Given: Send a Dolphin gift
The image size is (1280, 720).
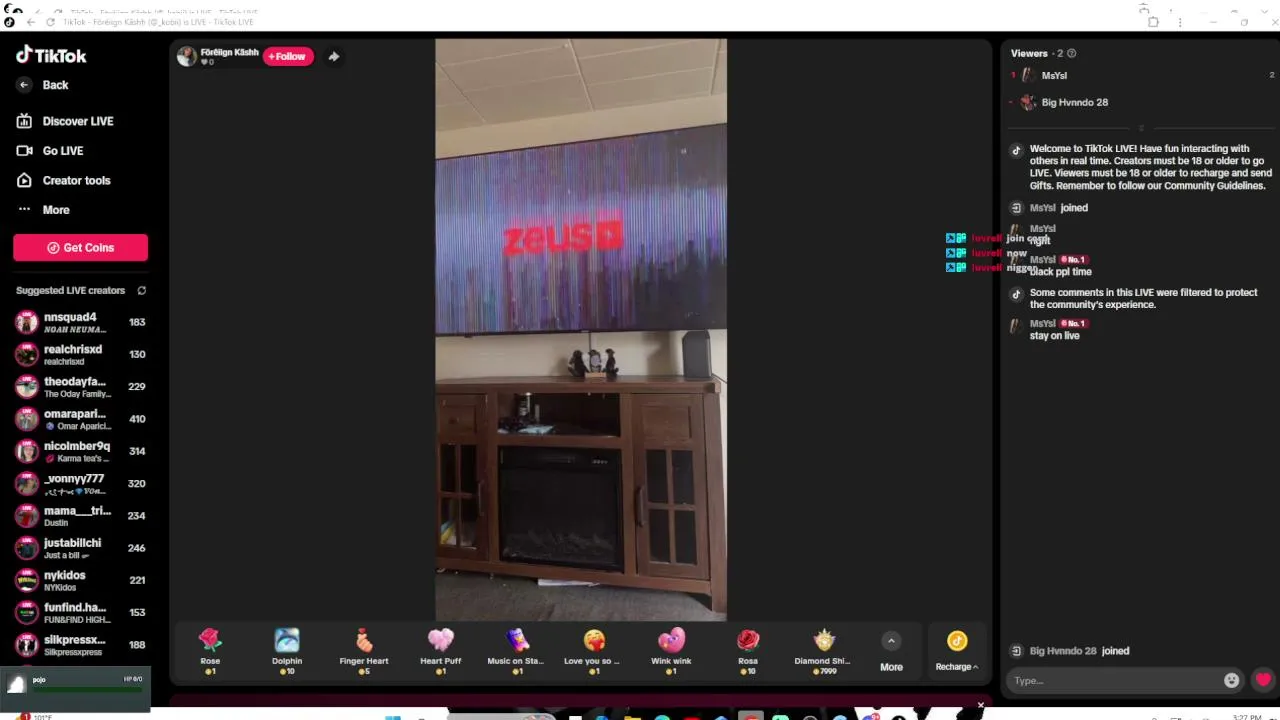Looking at the screenshot, I should [x=287, y=651].
